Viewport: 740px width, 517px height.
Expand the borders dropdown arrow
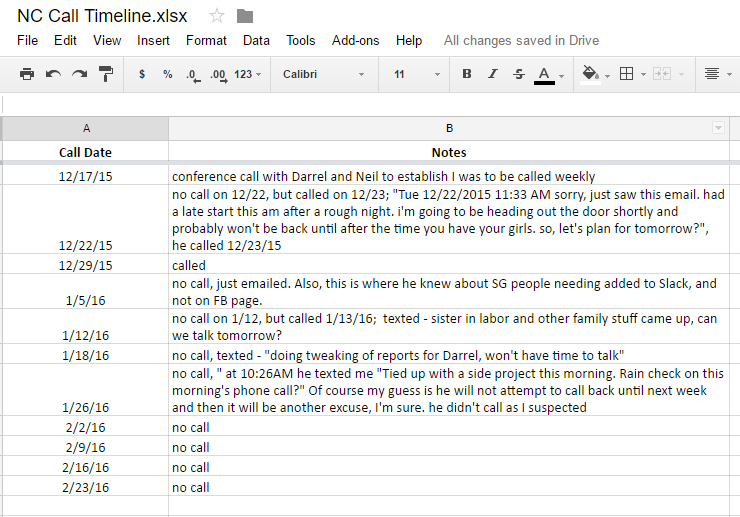point(643,75)
